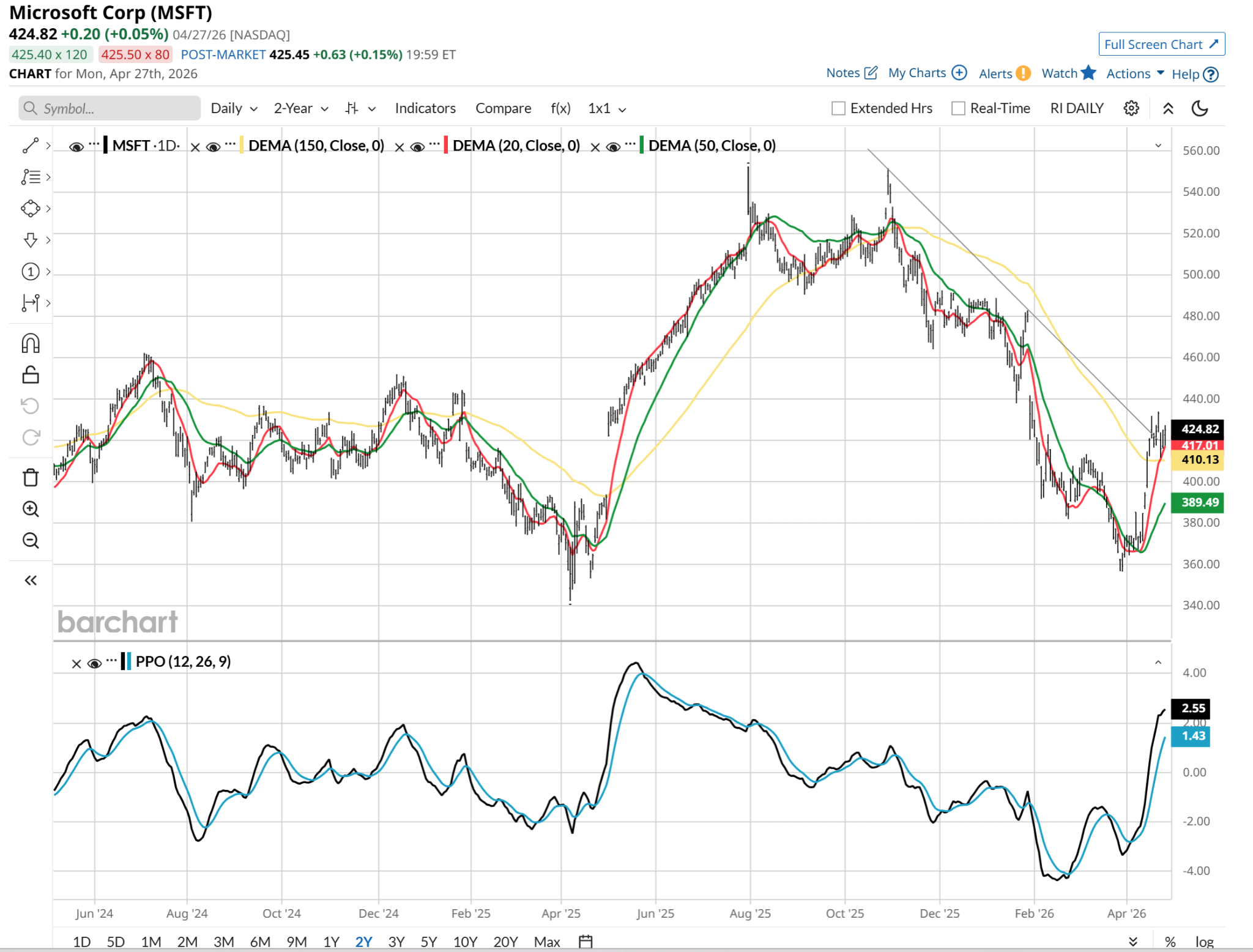Enable the Extended Hrs checkbox

coord(838,108)
